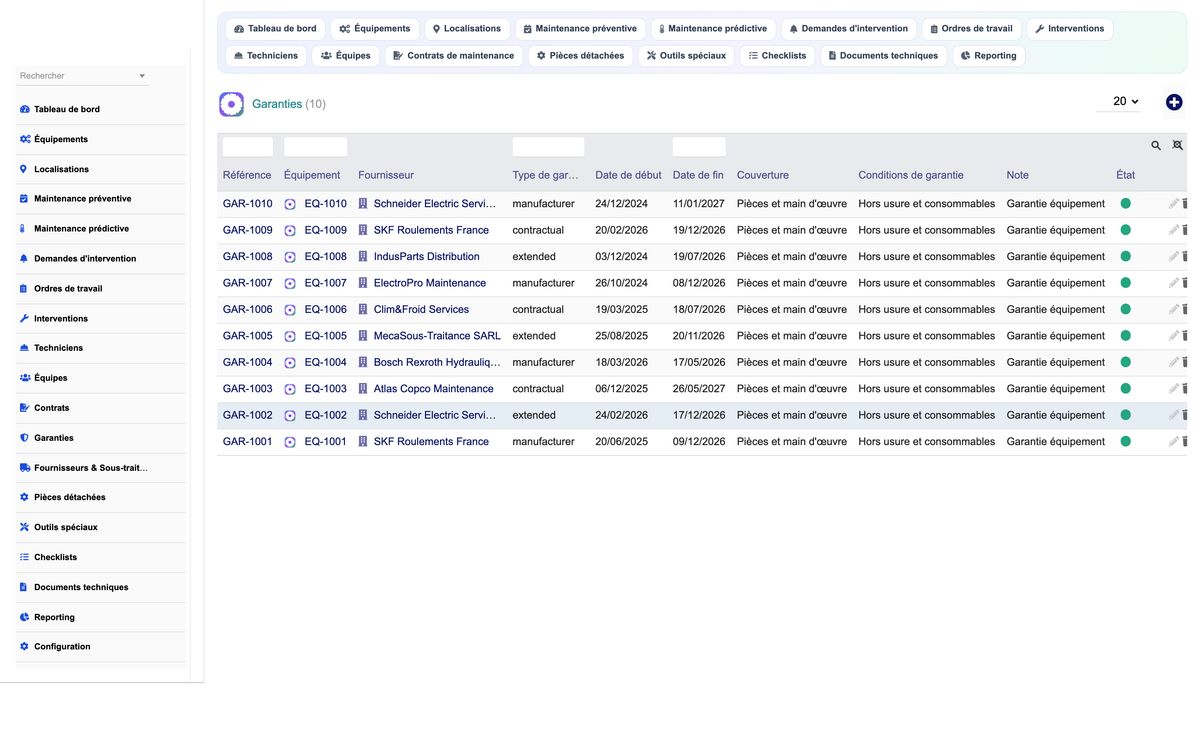Open the GAR-1010 reference link
The height and width of the screenshot is (743, 1200).
click(247, 204)
